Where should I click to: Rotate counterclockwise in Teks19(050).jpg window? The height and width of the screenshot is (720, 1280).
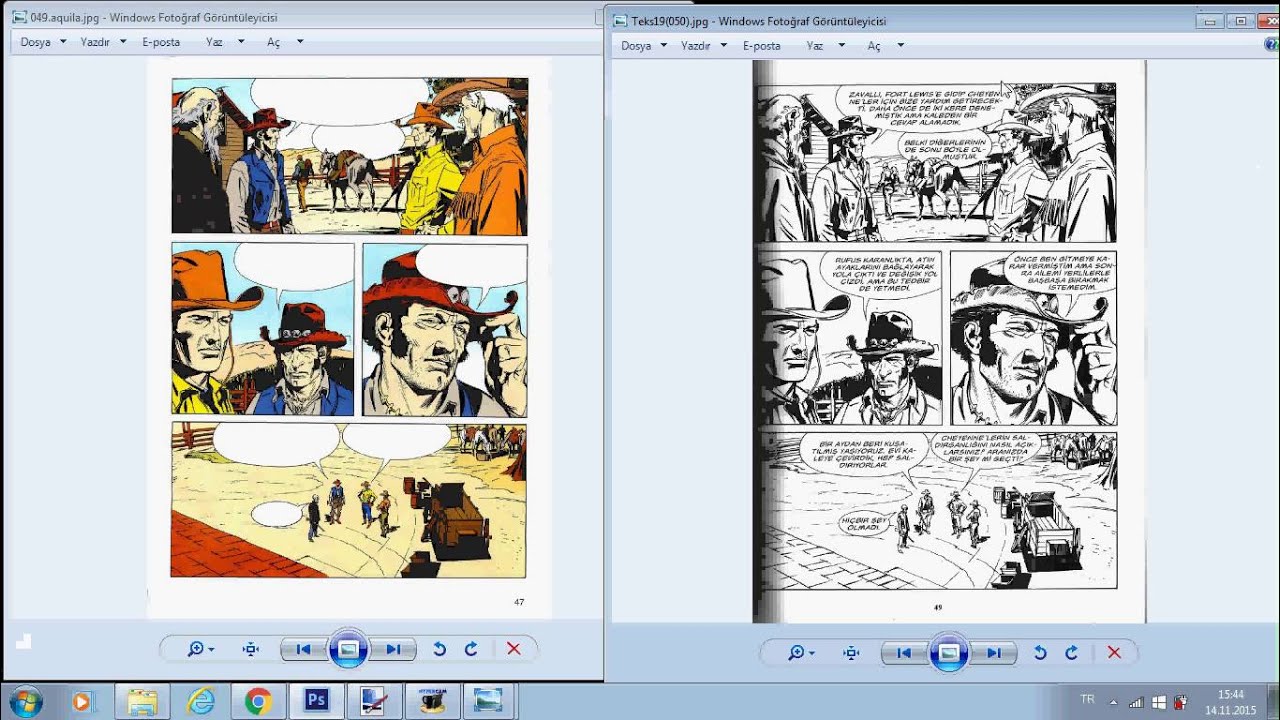click(1040, 653)
